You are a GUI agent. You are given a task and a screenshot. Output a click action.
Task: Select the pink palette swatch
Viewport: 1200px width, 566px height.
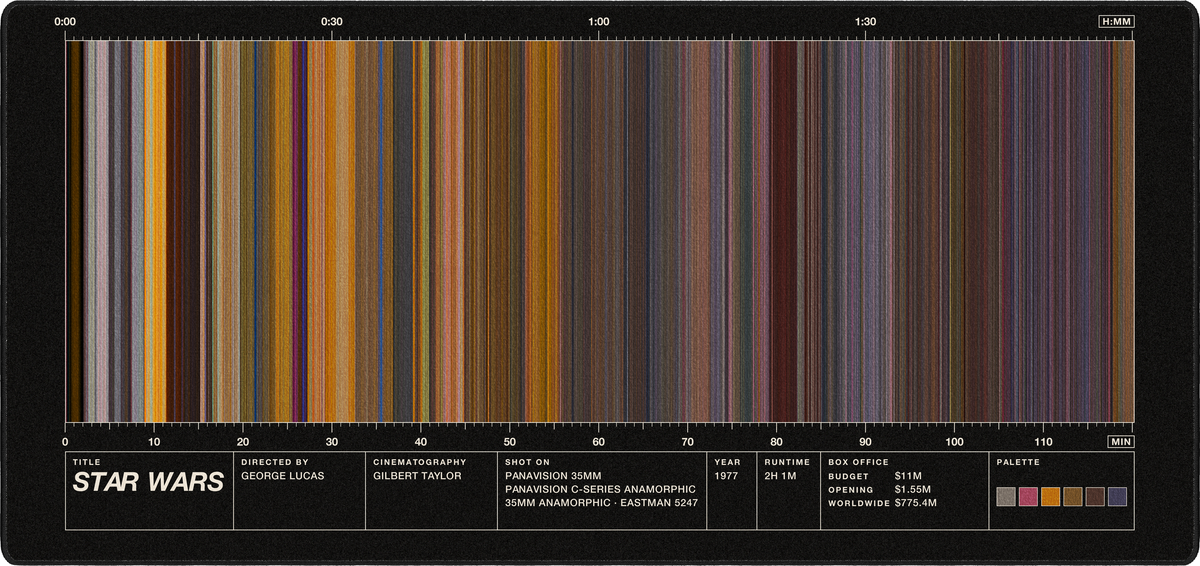click(1028, 497)
